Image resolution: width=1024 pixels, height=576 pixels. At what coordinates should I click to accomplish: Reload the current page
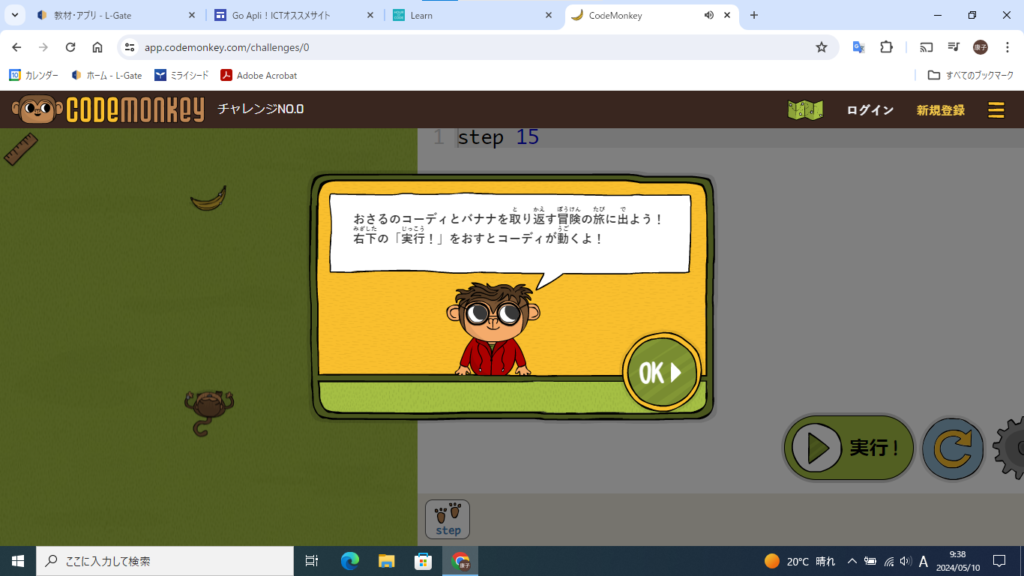(x=71, y=47)
